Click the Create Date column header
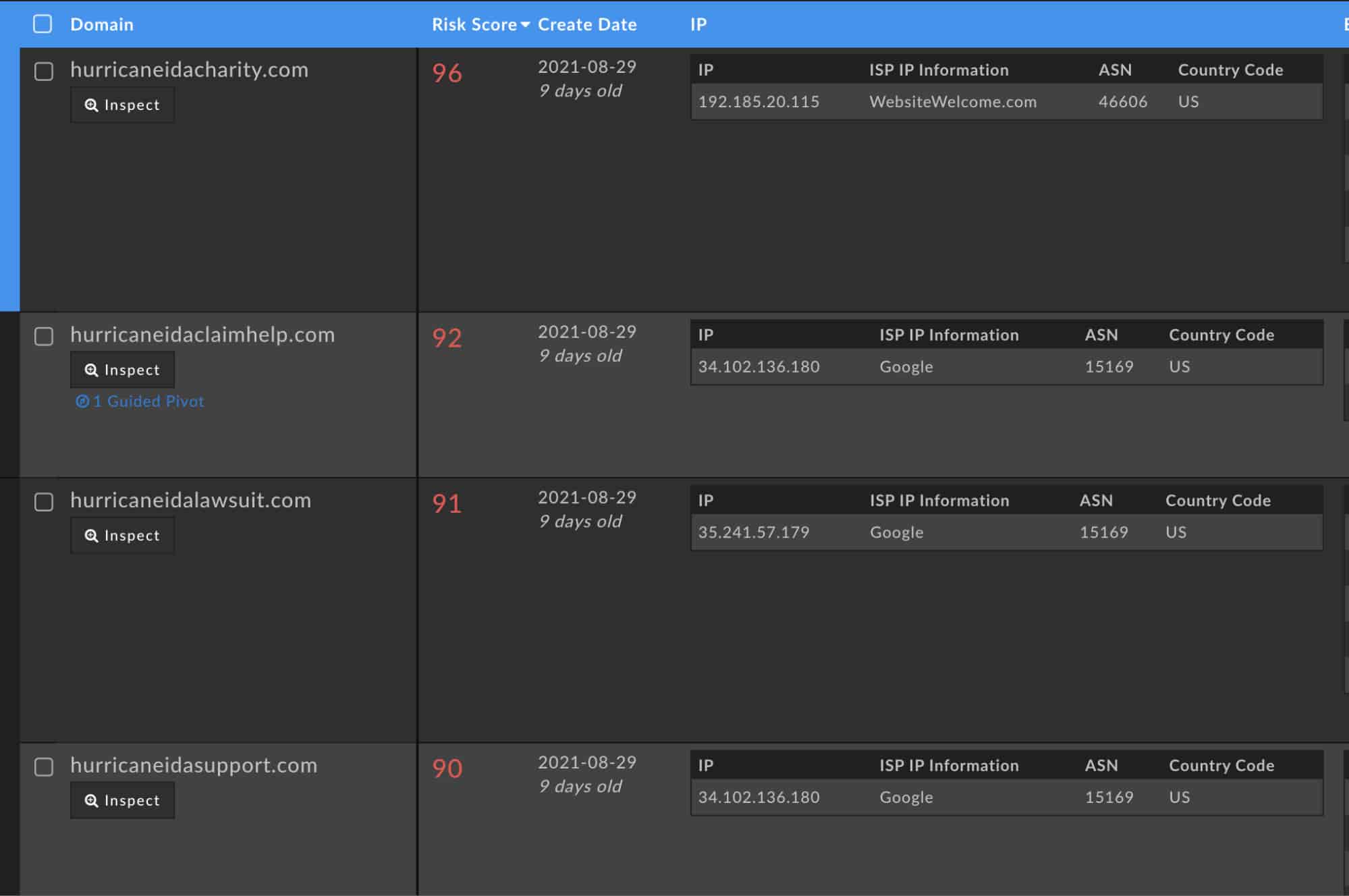This screenshot has width=1349, height=896. tap(587, 25)
